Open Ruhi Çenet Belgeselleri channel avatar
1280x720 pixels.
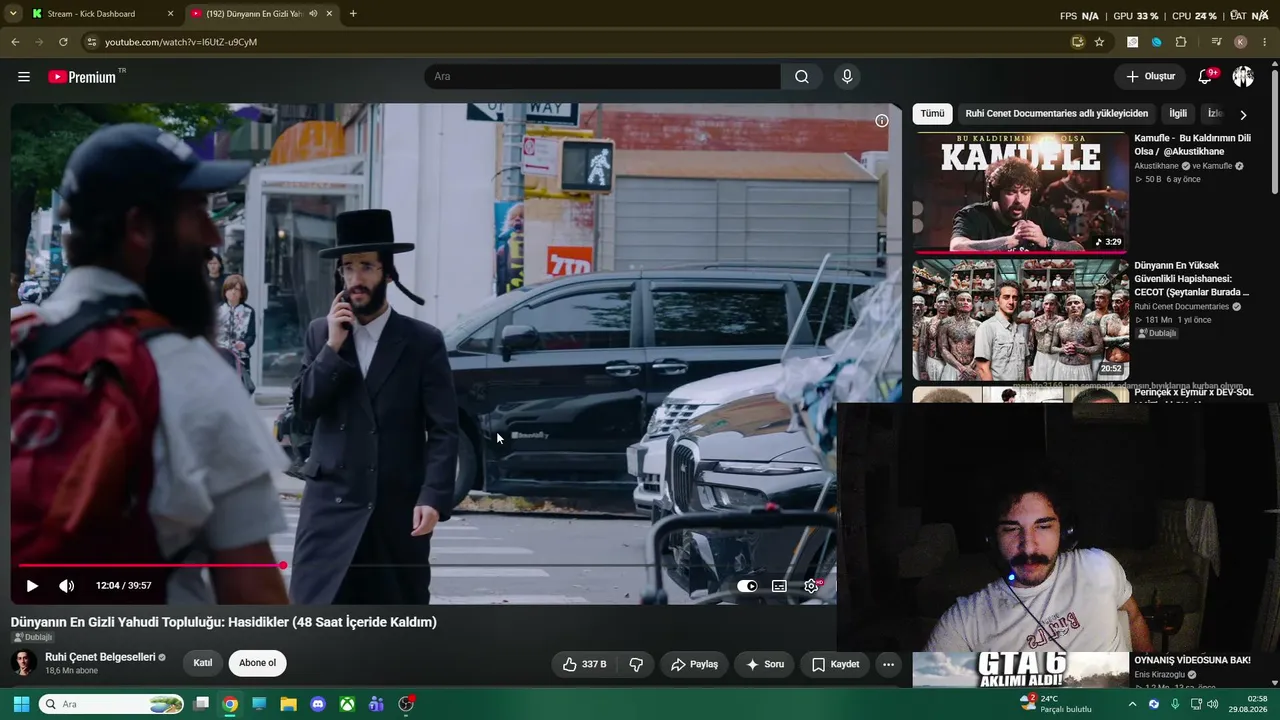pyautogui.click(x=24, y=663)
